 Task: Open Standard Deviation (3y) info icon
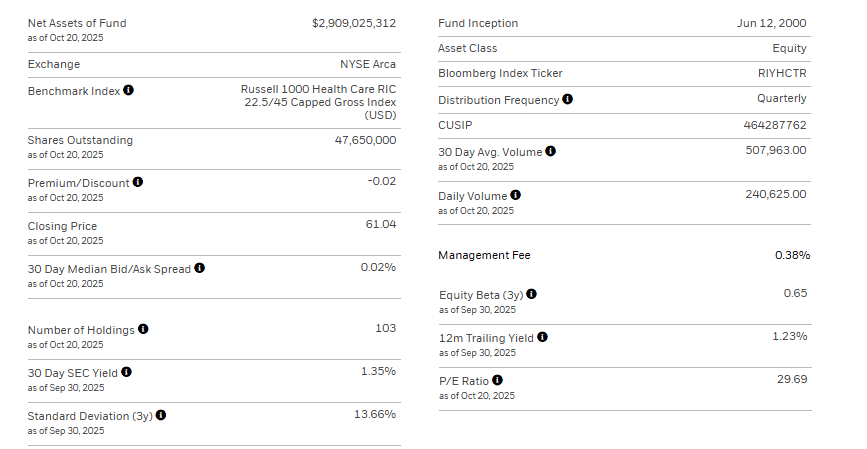(161, 415)
